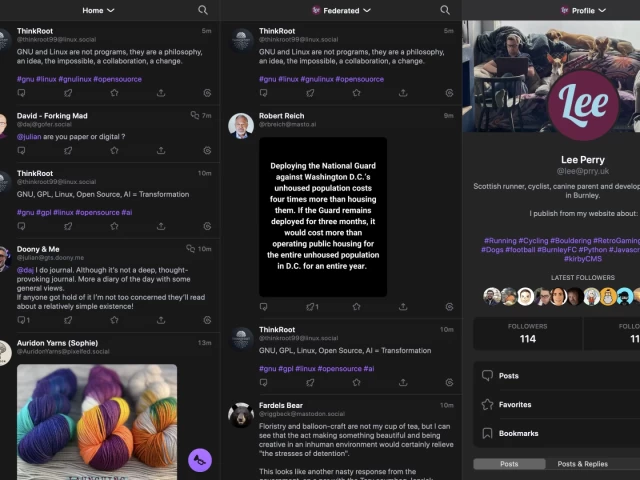The width and height of the screenshot is (640, 480).
Task: Reply to David - Forking Mad post
Action: coord(22,151)
